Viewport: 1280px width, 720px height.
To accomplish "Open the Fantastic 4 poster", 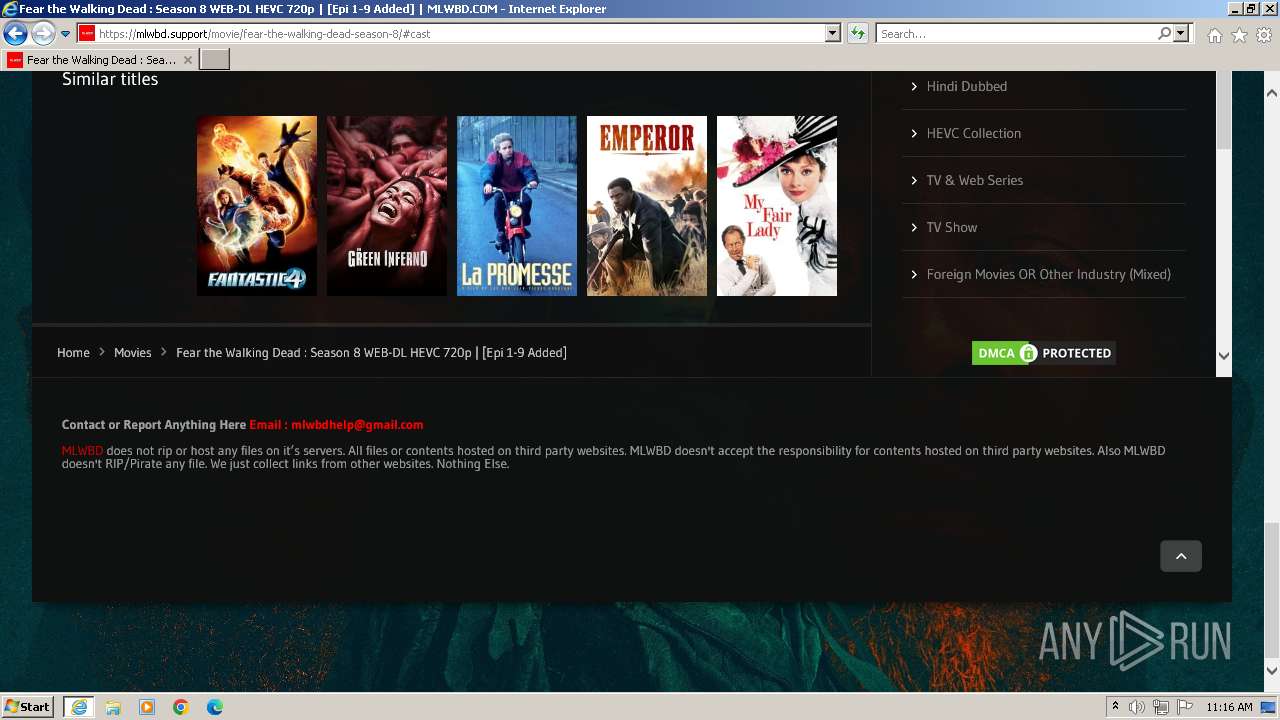I will tap(257, 206).
